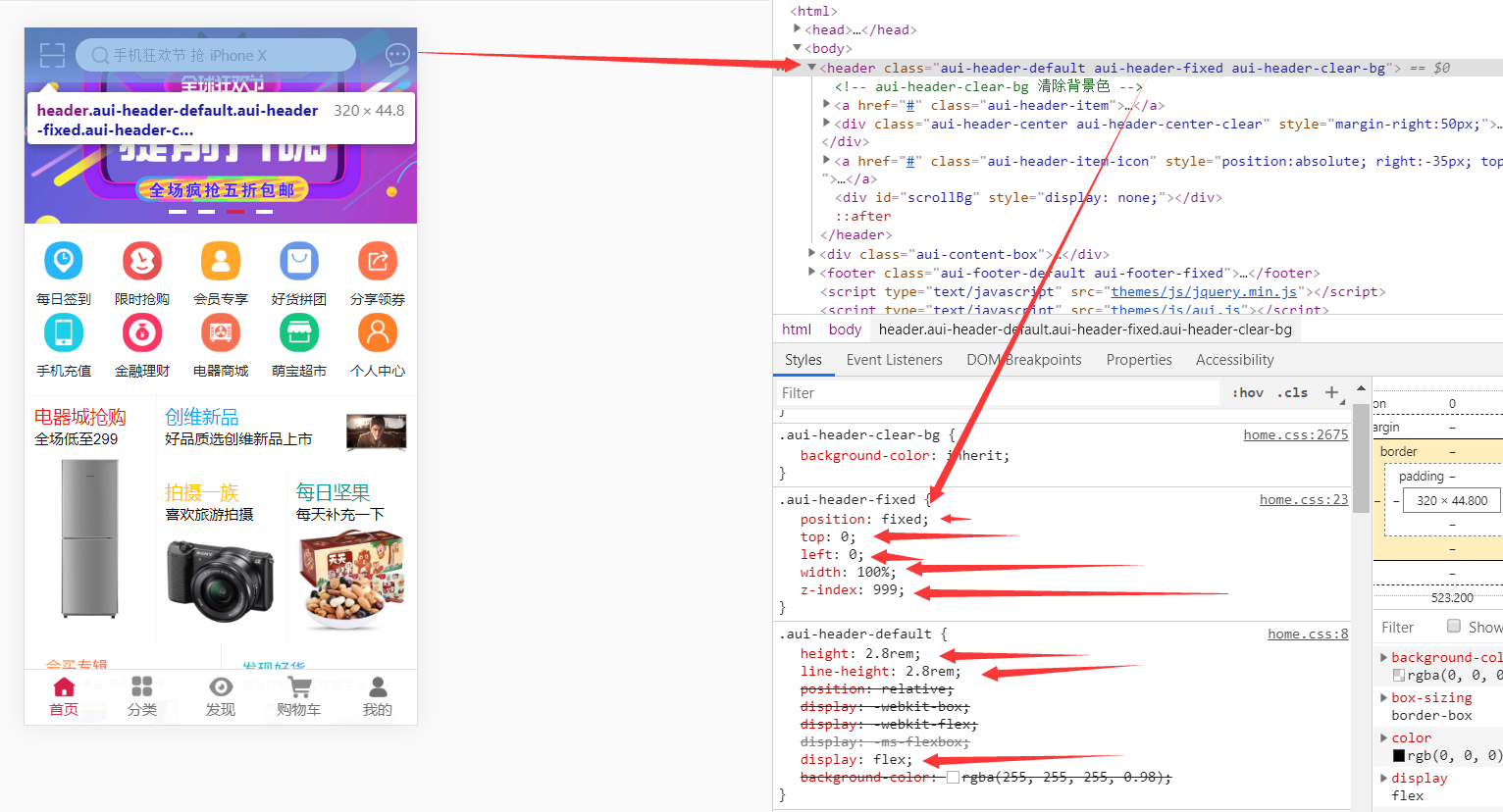1503x812 pixels.
Task: Tap the 限时抢购 flash sale icon
Action: pos(142,261)
